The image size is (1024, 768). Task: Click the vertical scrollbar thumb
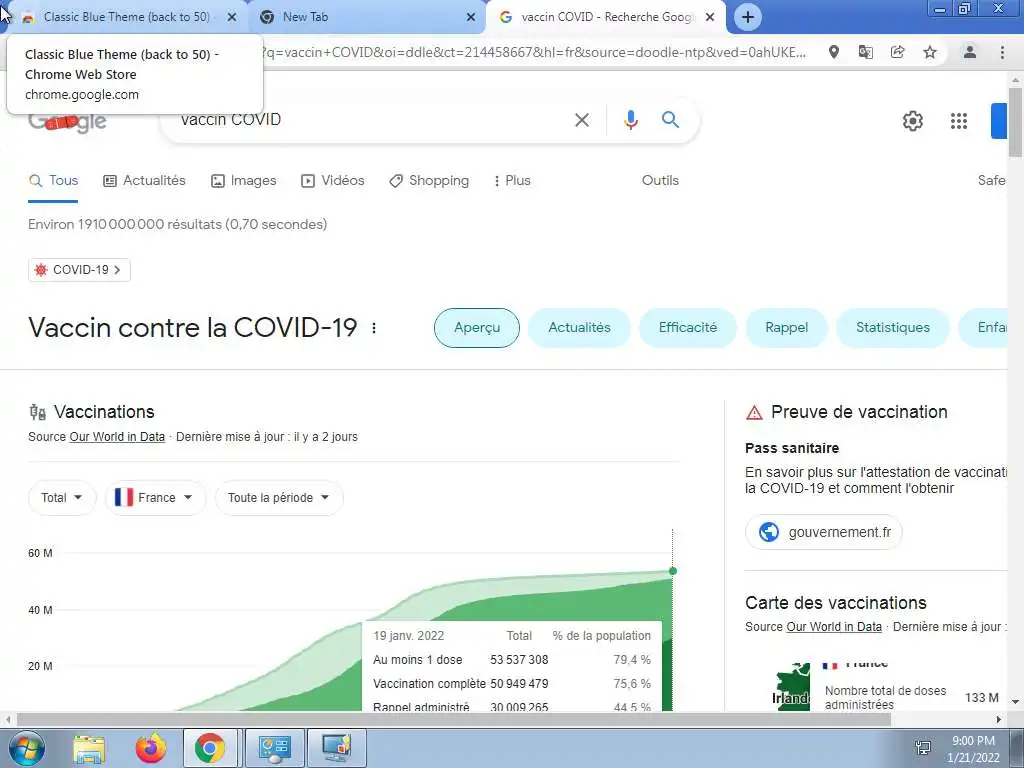point(1015,121)
